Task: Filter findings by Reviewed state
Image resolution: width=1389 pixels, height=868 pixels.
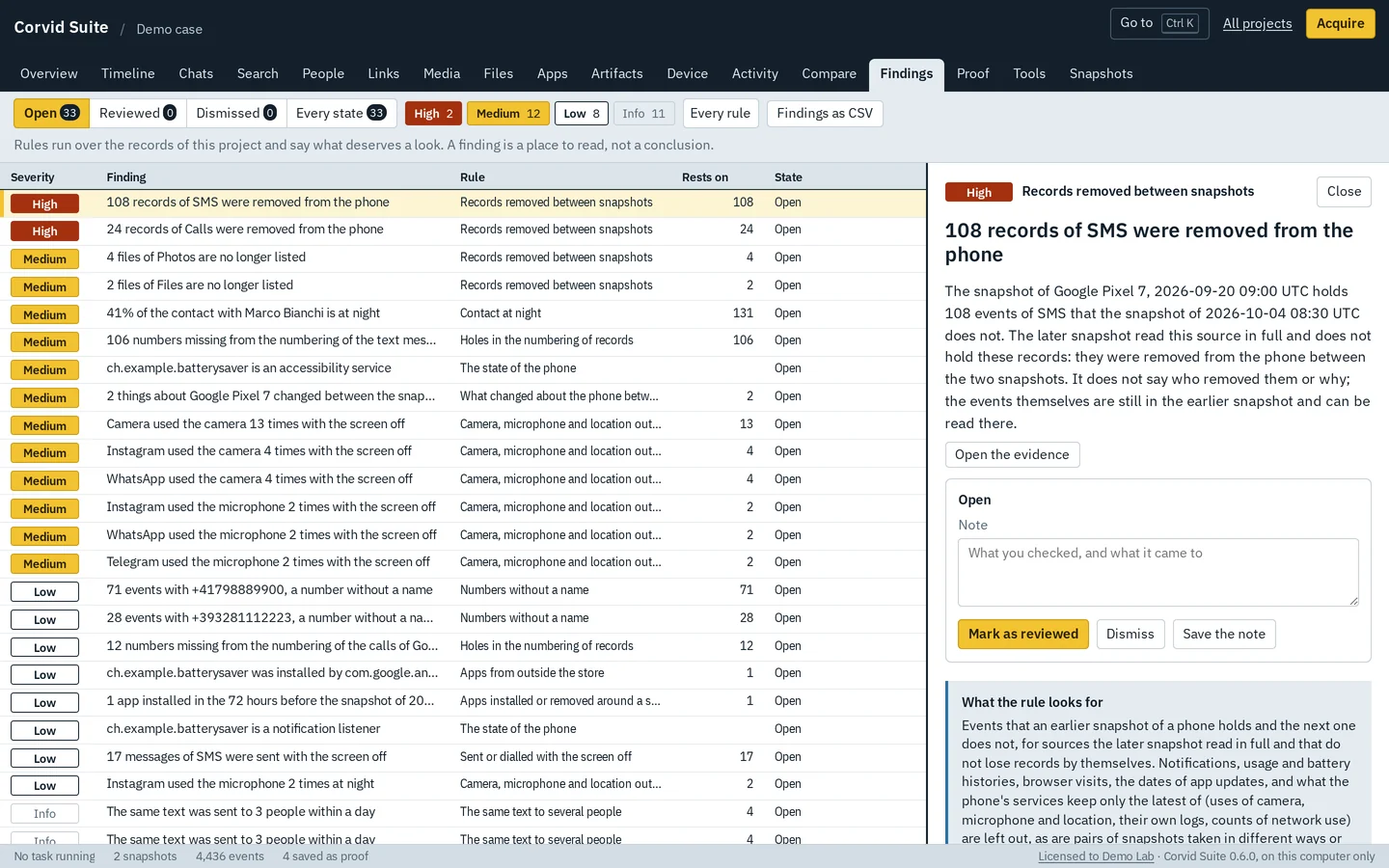Action: tap(138, 113)
